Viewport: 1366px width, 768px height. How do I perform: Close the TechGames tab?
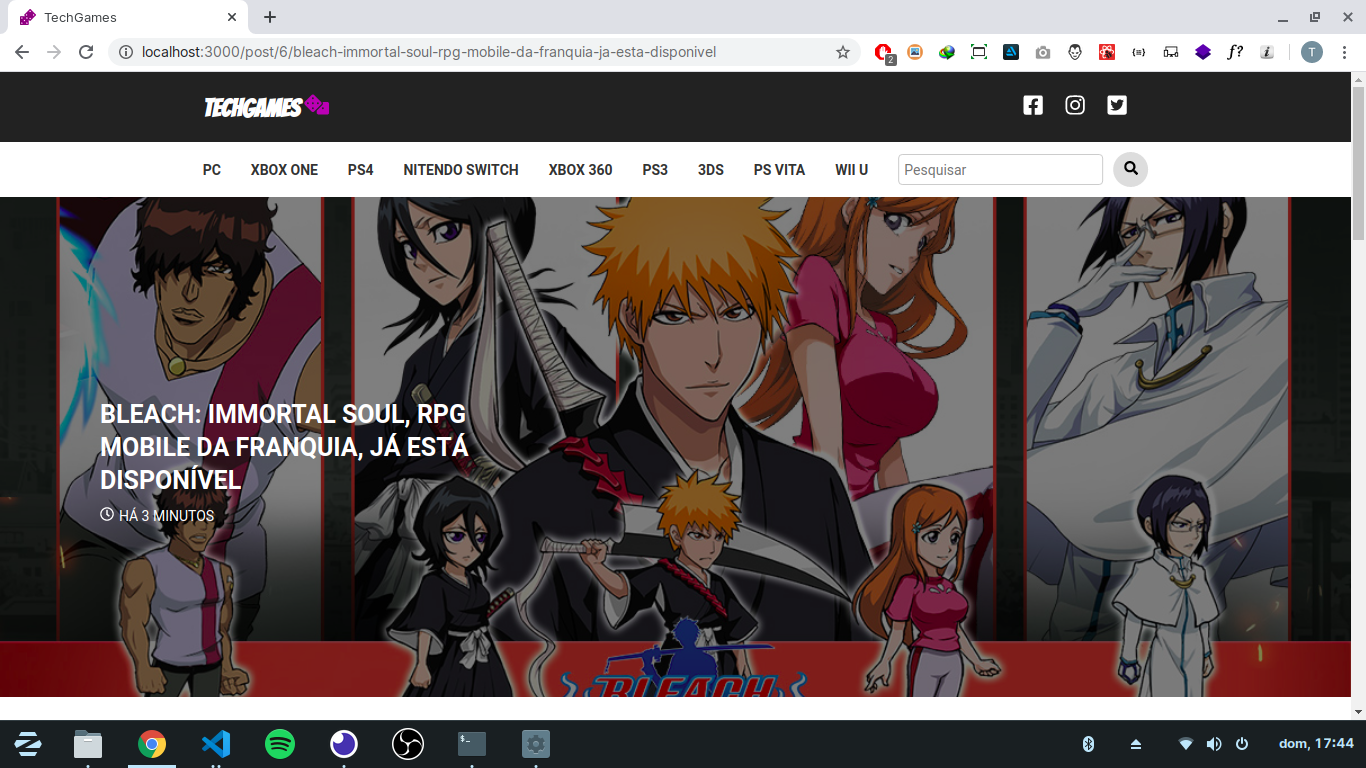coord(232,17)
